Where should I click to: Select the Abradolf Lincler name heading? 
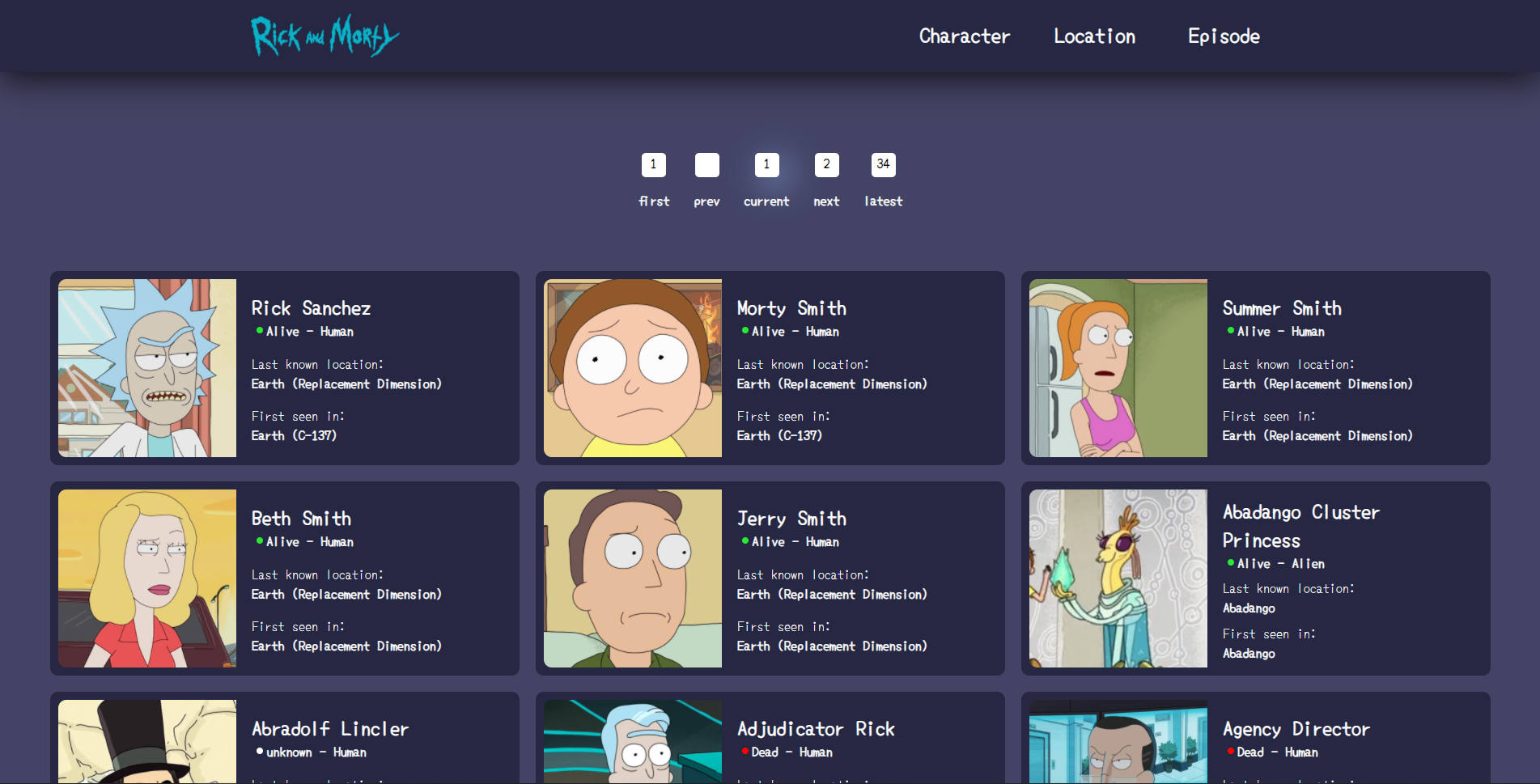[x=330, y=729]
